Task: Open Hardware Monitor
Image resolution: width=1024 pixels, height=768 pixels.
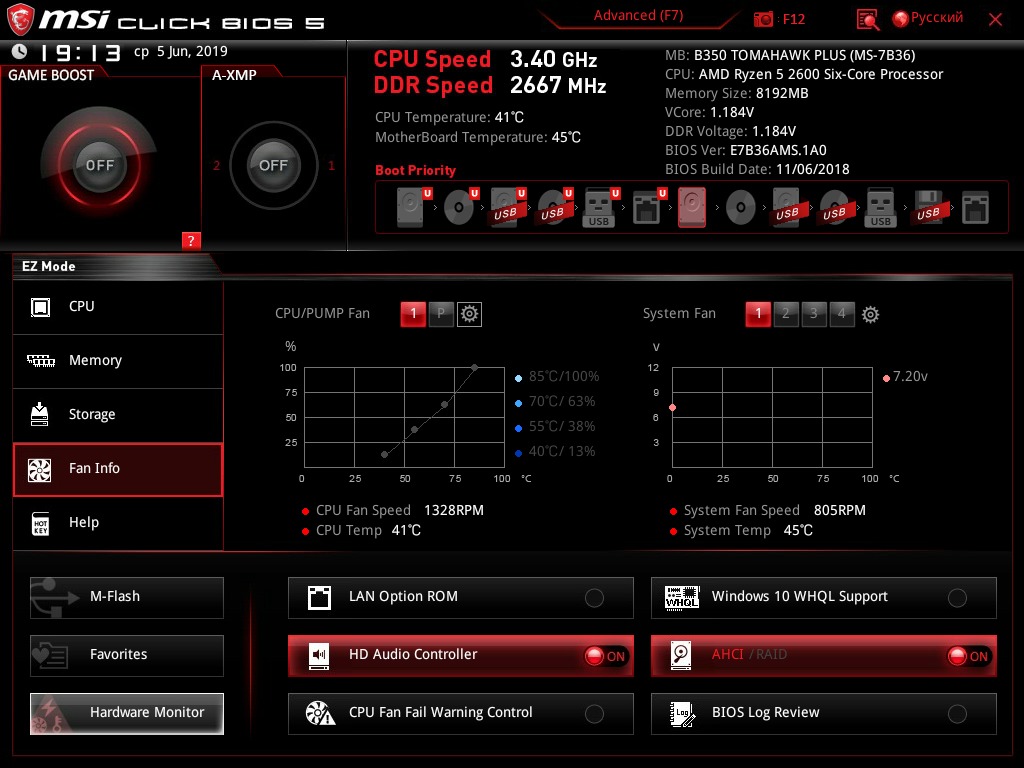Action: tap(127, 714)
